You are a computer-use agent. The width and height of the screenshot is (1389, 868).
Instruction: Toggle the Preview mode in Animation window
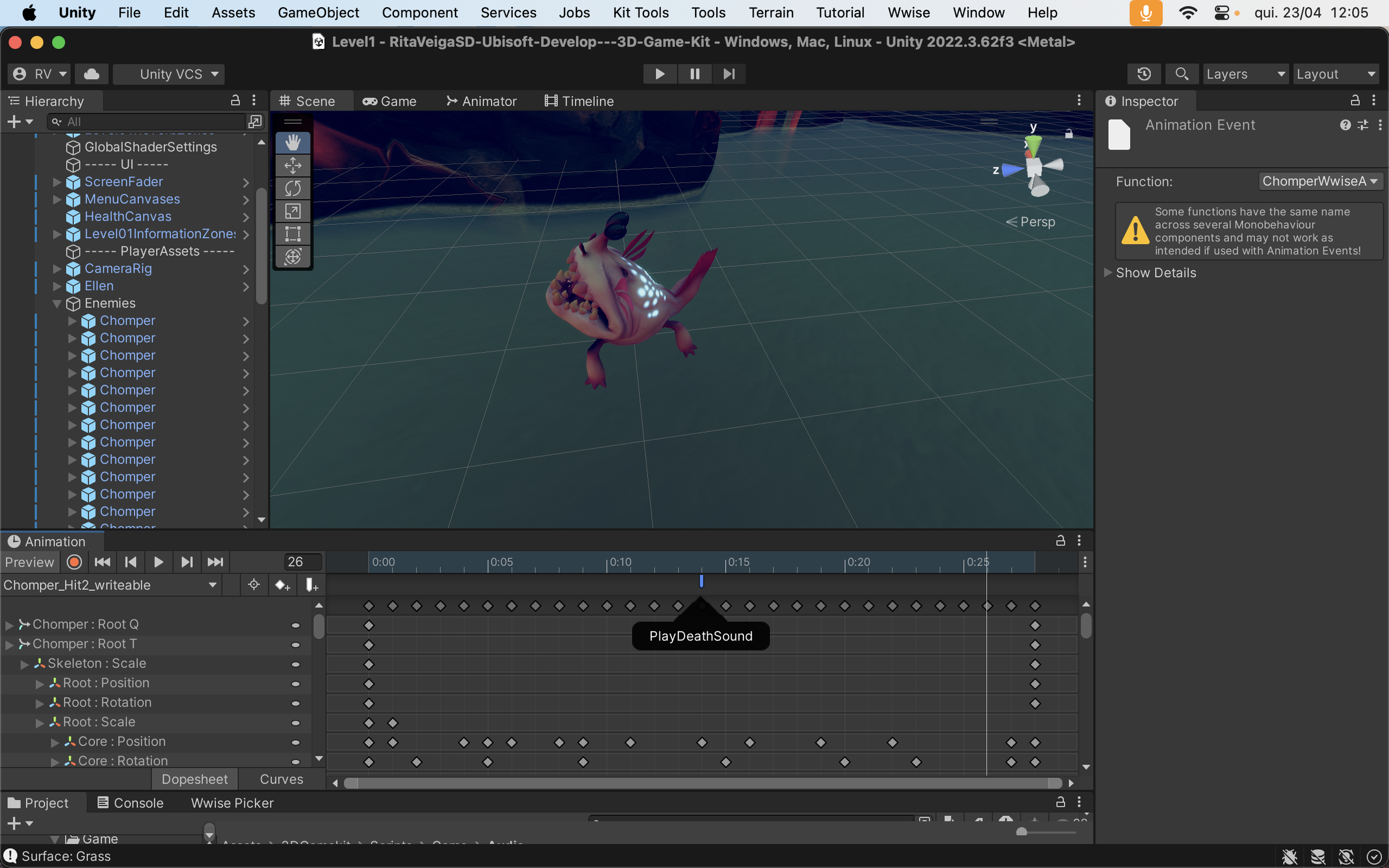tap(29, 562)
